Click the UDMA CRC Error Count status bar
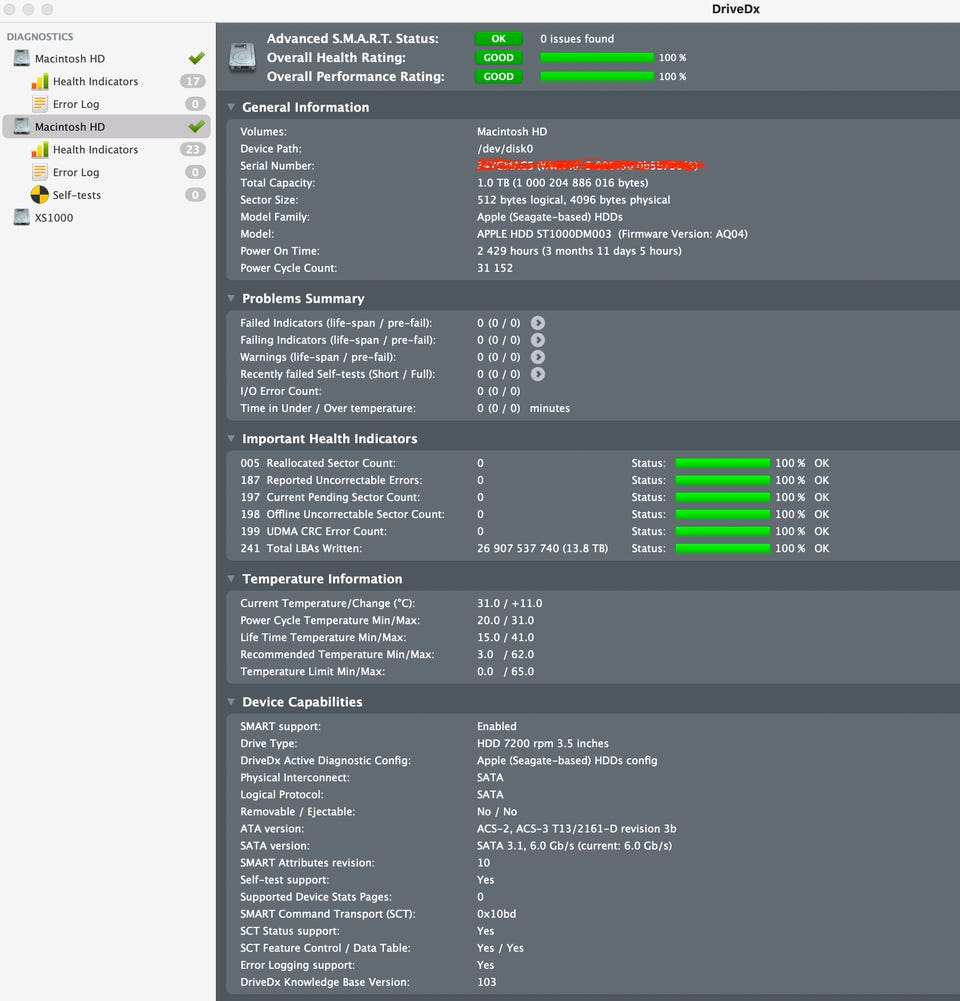 click(x=723, y=531)
